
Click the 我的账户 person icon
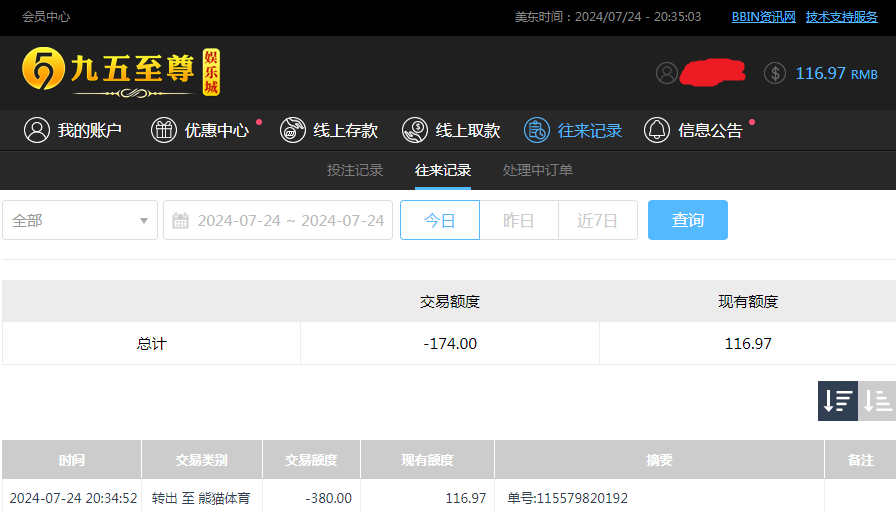pyautogui.click(x=37, y=130)
